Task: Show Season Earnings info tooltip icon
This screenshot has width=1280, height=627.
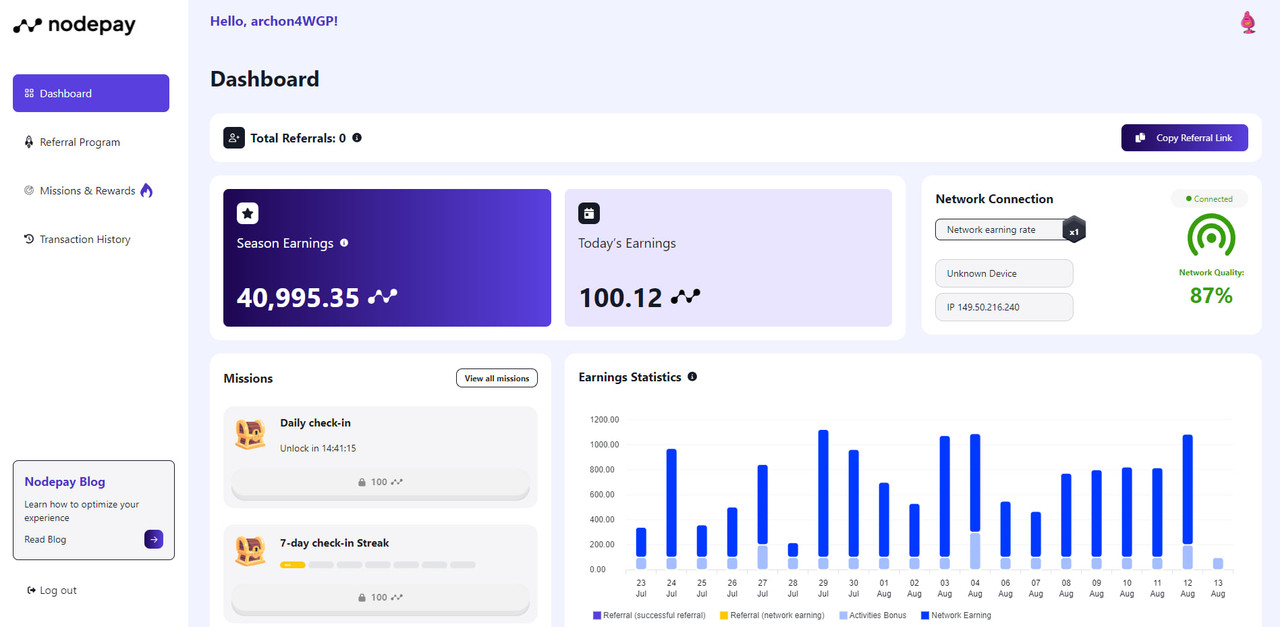Action: coord(344,243)
